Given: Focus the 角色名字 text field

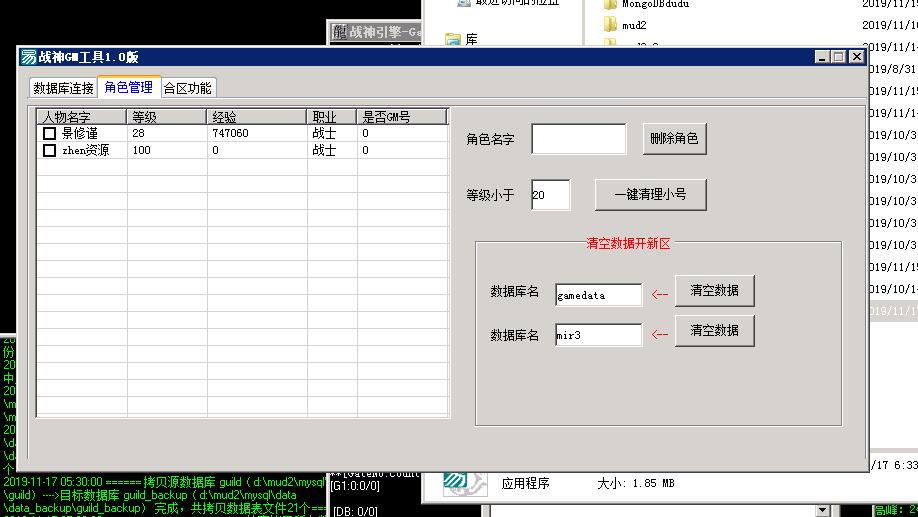Looking at the screenshot, I should [578, 139].
